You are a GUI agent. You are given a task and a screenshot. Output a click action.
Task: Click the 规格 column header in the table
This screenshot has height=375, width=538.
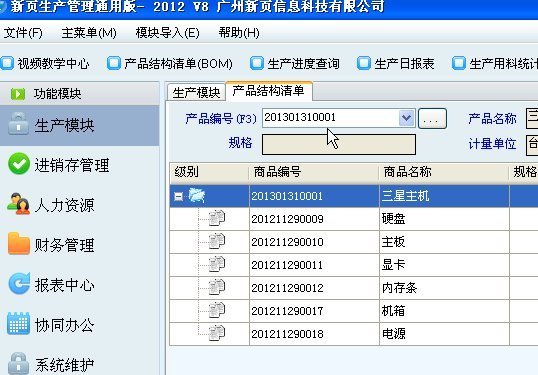click(x=524, y=172)
